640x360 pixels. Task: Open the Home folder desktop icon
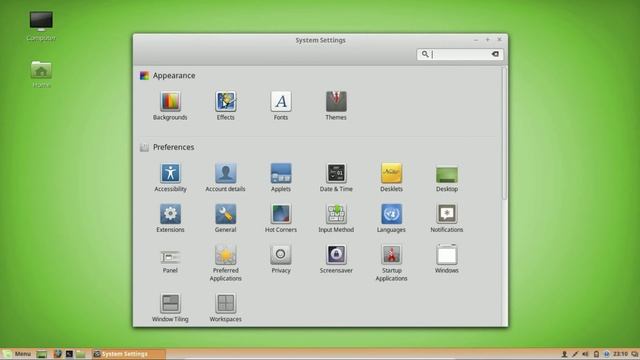(x=41, y=74)
